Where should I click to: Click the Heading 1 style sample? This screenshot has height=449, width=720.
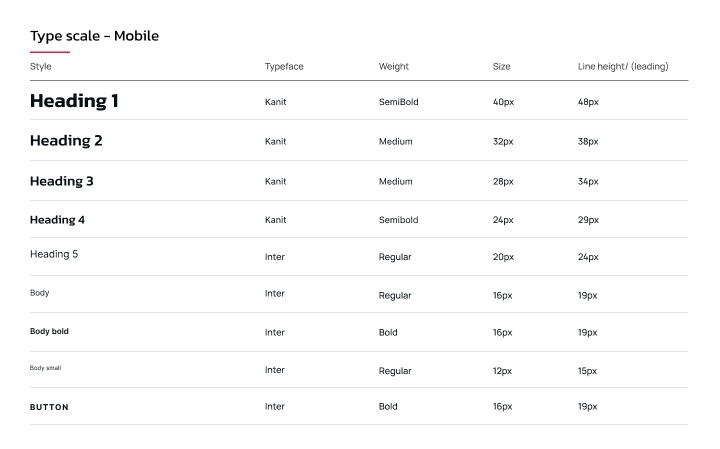click(74, 101)
